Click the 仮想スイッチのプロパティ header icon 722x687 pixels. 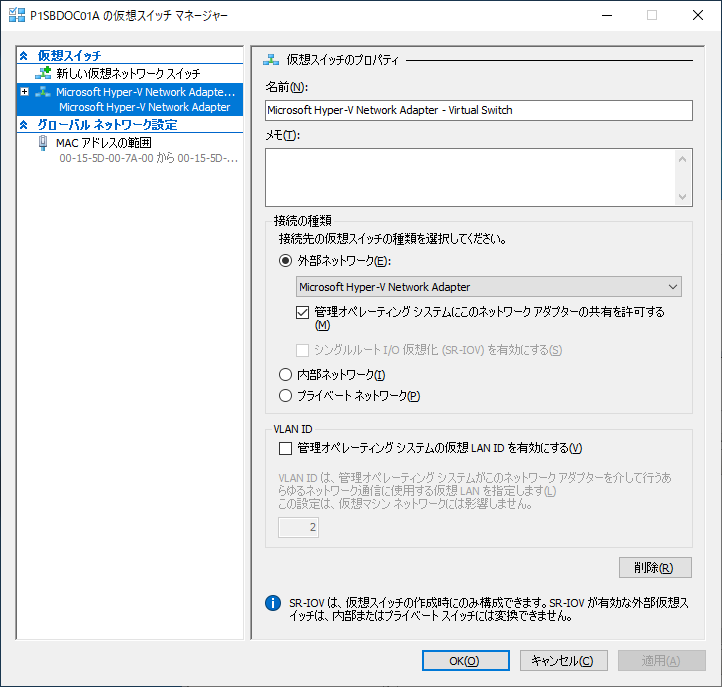tap(271, 59)
